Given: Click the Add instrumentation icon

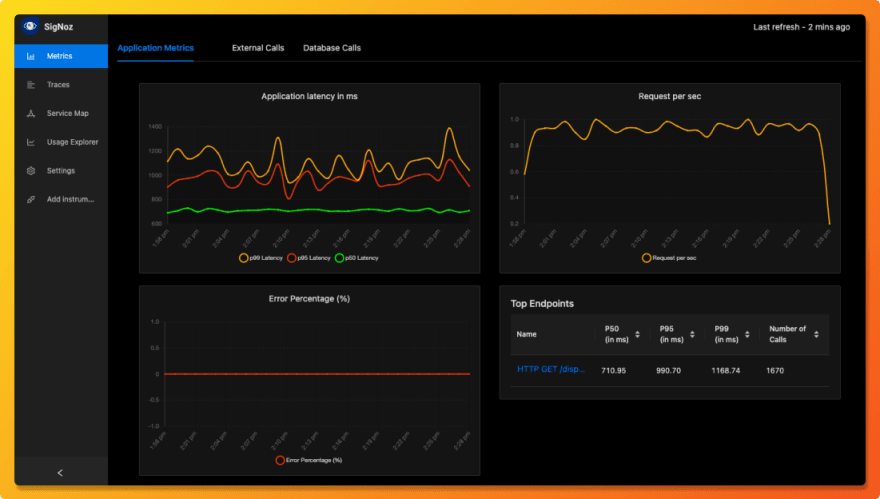Looking at the screenshot, I should (x=31, y=199).
